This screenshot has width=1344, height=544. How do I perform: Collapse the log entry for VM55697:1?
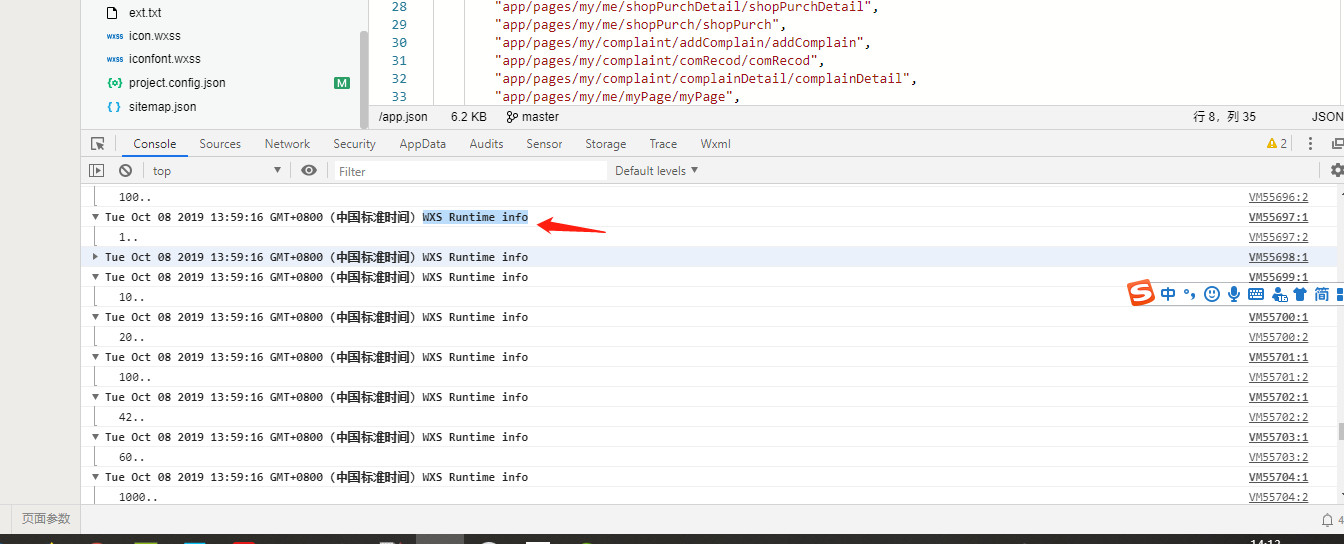96,217
